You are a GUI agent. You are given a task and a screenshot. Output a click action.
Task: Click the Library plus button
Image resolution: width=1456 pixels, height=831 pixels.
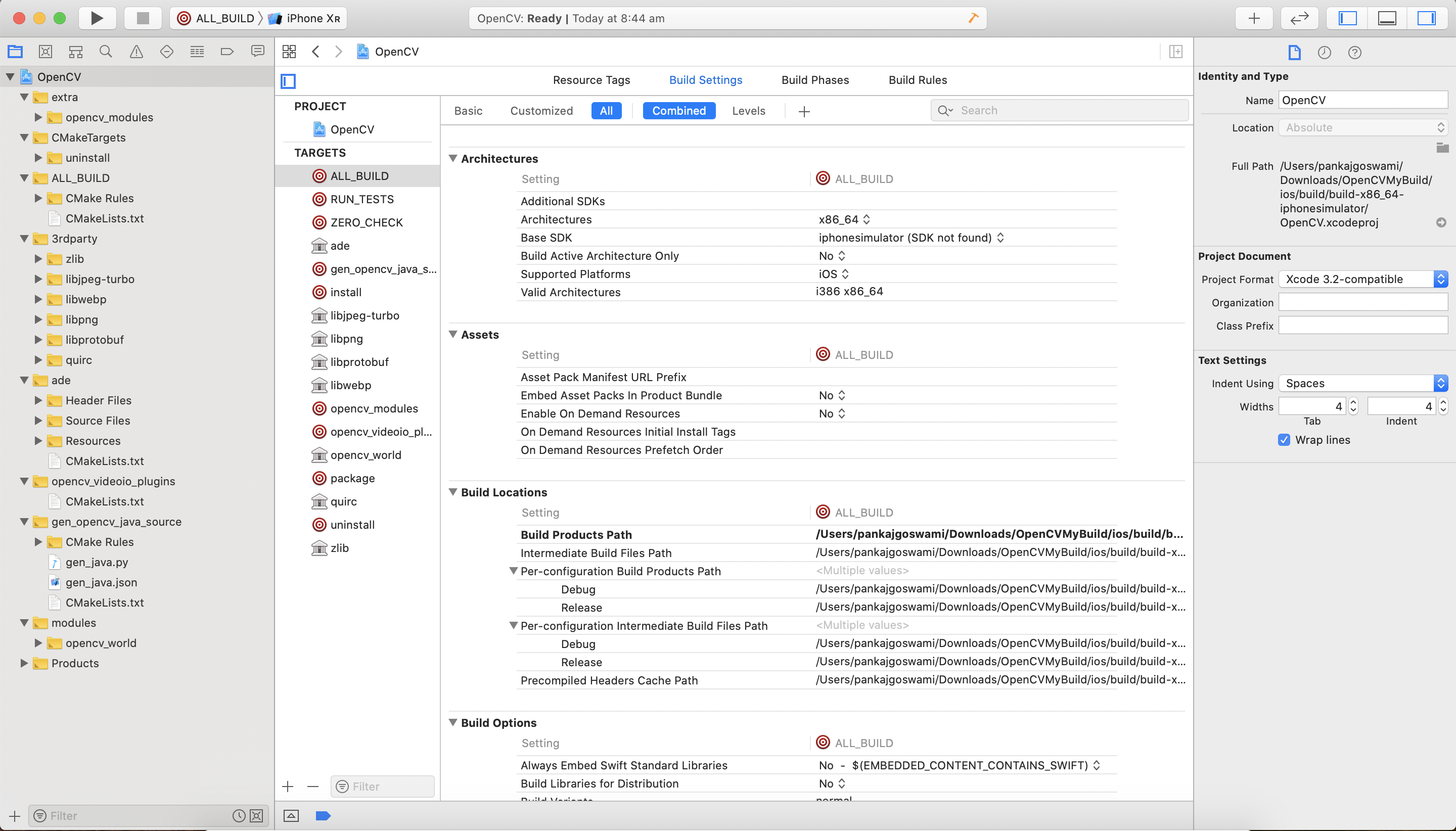click(1254, 18)
